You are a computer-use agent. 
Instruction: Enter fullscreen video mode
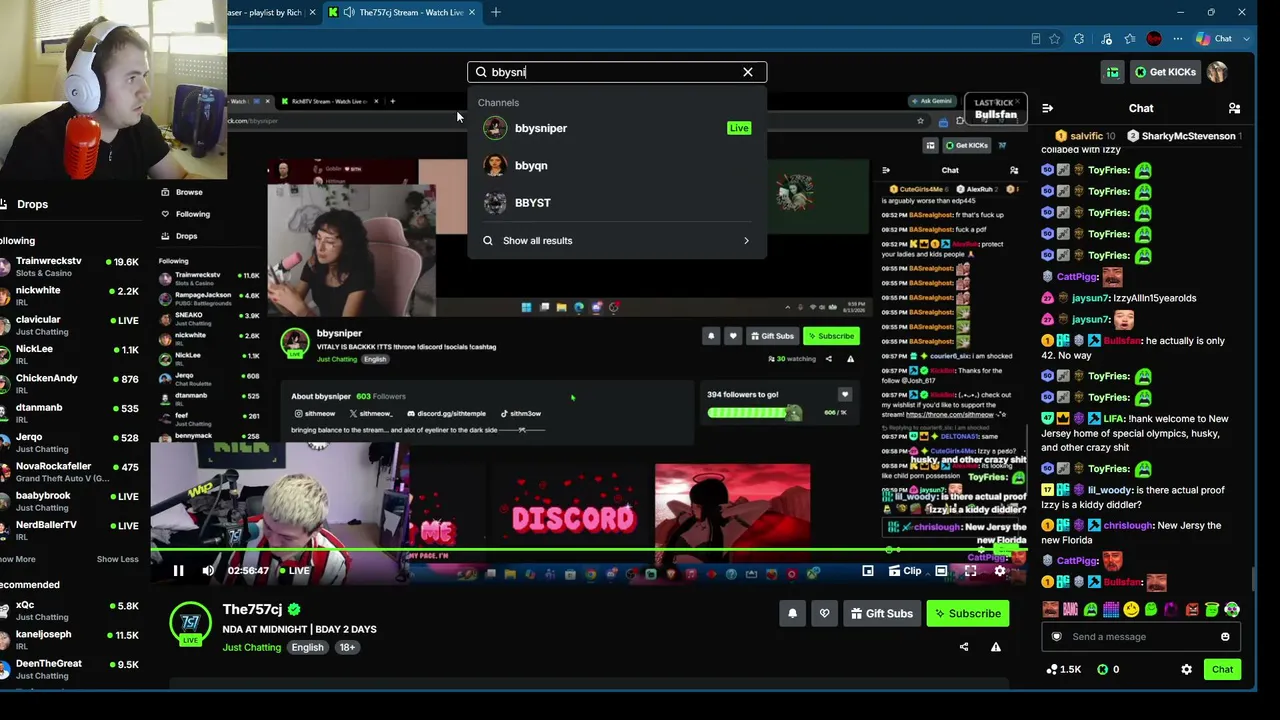970,571
